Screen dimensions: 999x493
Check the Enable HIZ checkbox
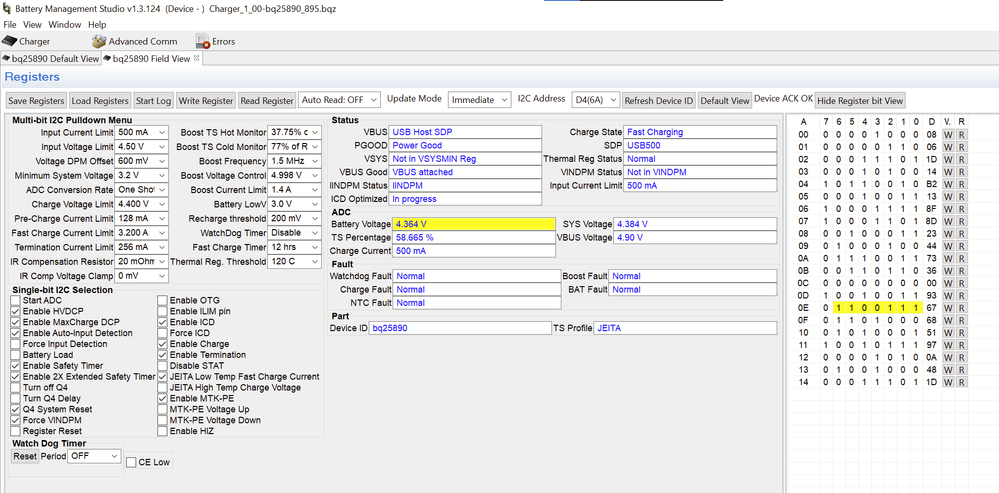[x=163, y=431]
